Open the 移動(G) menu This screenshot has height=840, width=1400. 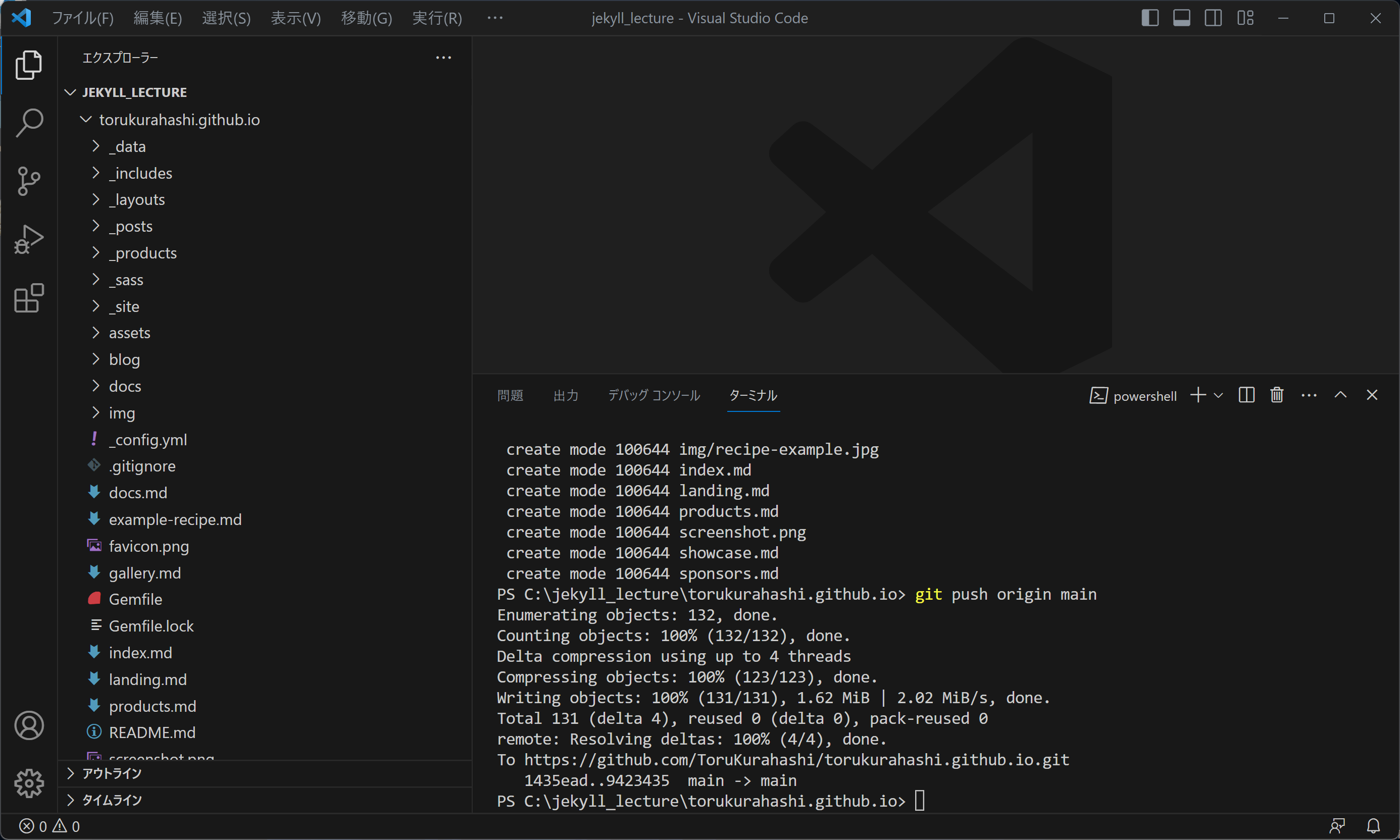pyautogui.click(x=367, y=18)
